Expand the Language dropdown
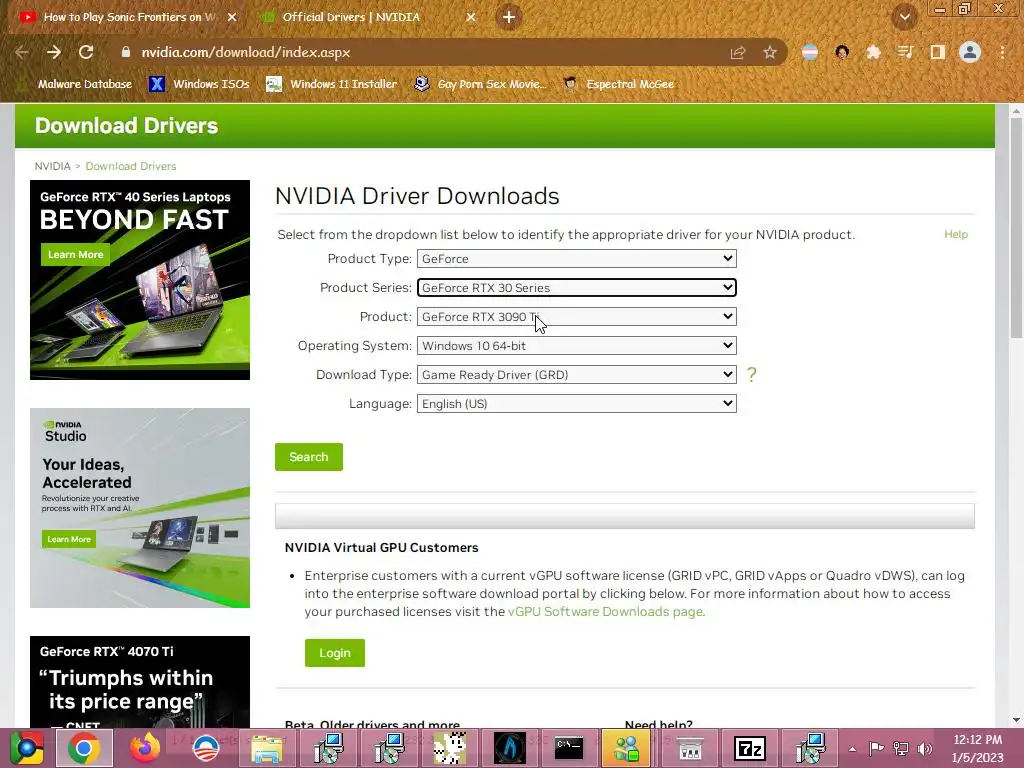Viewport: 1024px width, 768px height. click(577, 404)
